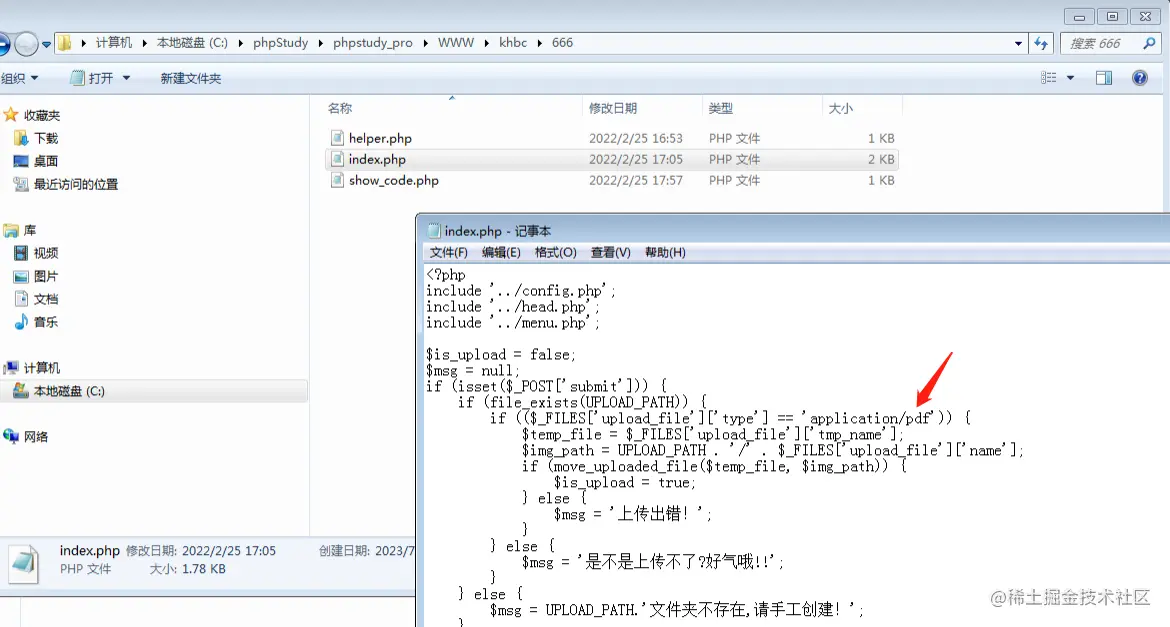Click the 2022/2/25 17:57 date cell
This screenshot has height=627, width=1170.
(x=636, y=180)
